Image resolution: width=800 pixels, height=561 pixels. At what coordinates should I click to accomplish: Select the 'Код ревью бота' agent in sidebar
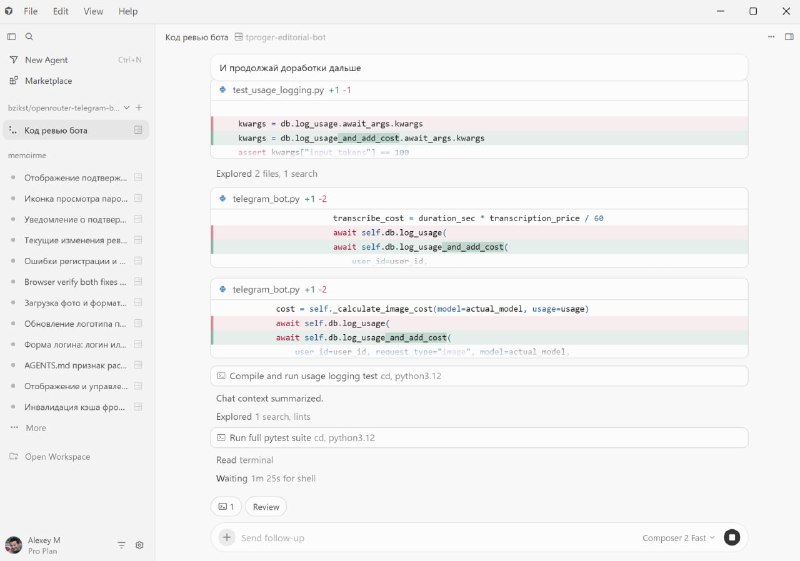click(x=76, y=130)
